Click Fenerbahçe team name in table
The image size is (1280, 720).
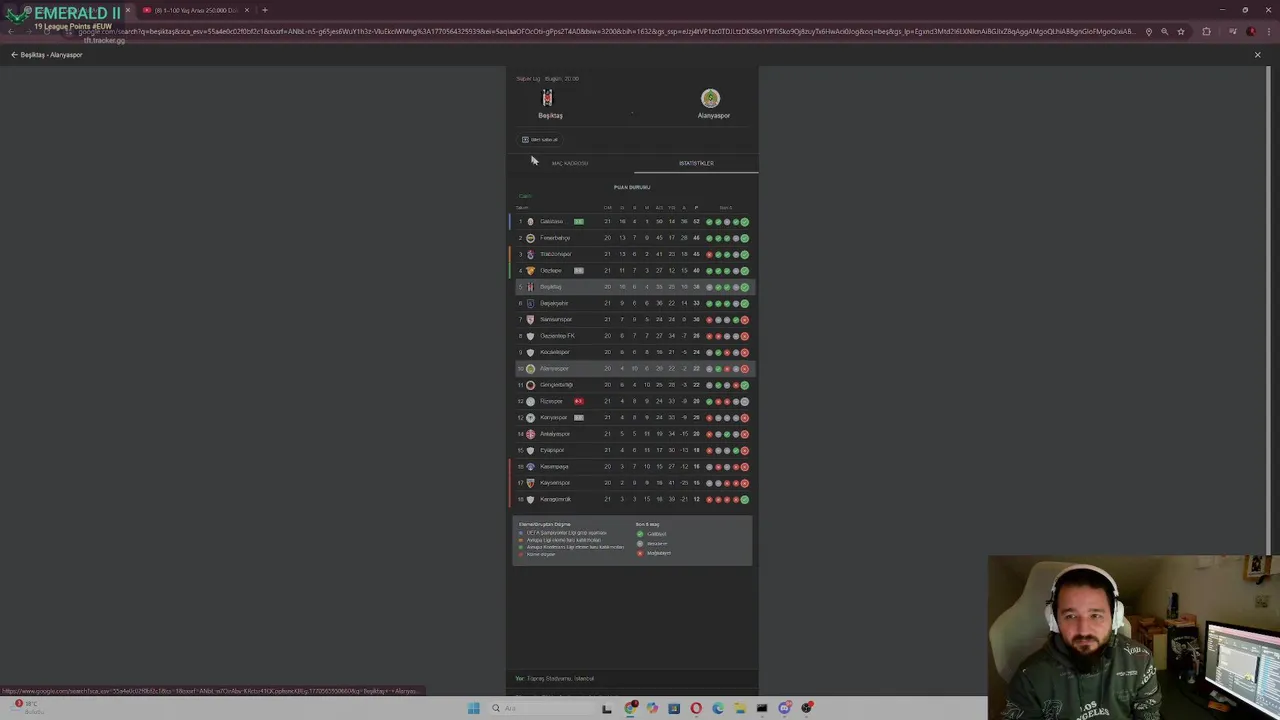coord(555,238)
